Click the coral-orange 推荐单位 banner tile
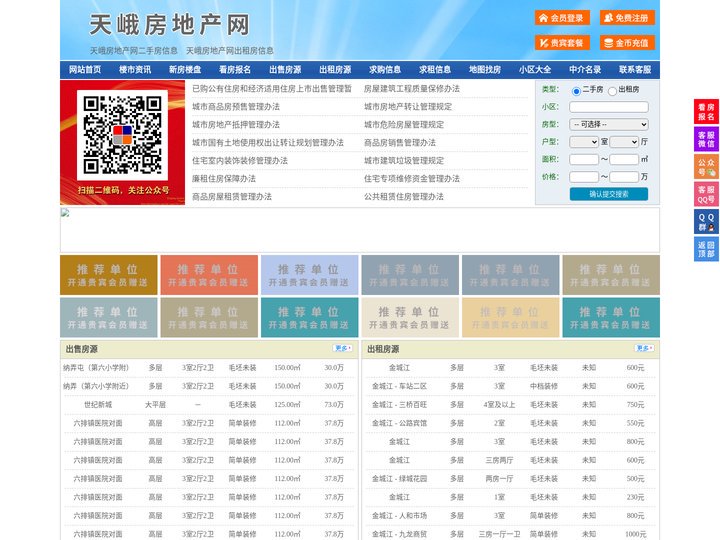 pos(209,275)
